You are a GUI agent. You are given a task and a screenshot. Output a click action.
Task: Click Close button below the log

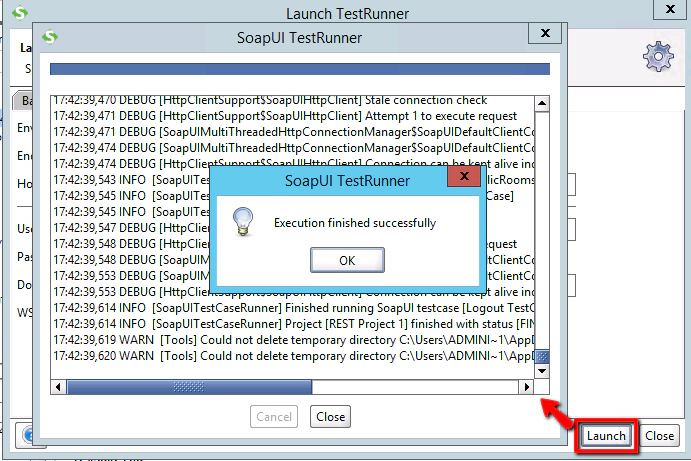331,416
